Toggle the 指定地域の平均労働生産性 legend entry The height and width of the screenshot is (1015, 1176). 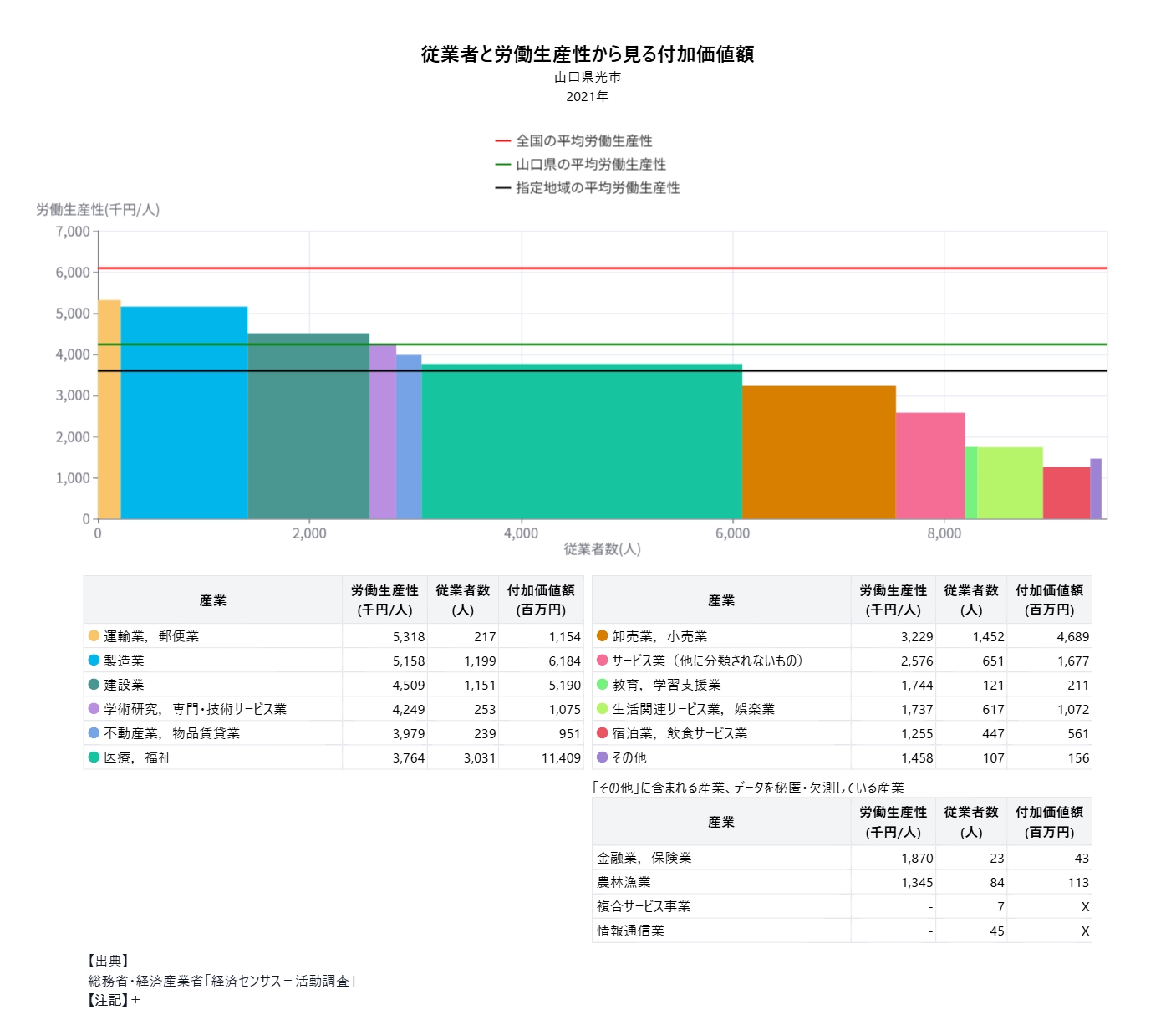pyautogui.click(x=596, y=188)
